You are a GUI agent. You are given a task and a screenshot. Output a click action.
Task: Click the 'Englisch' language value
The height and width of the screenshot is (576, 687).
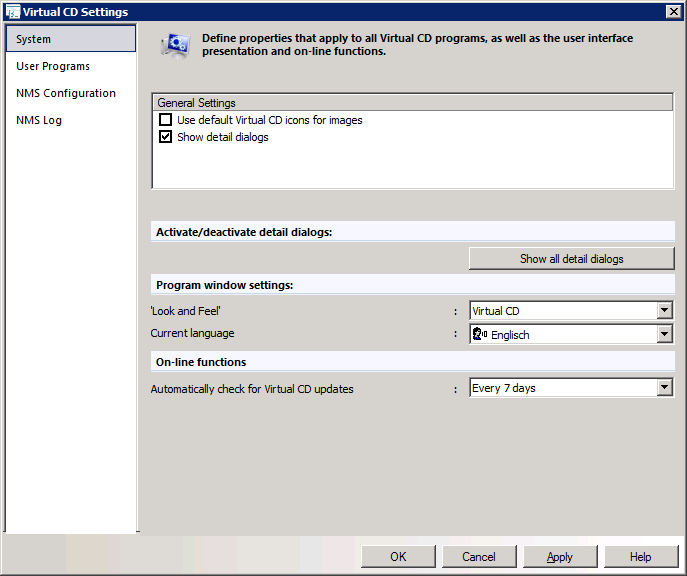pos(510,335)
